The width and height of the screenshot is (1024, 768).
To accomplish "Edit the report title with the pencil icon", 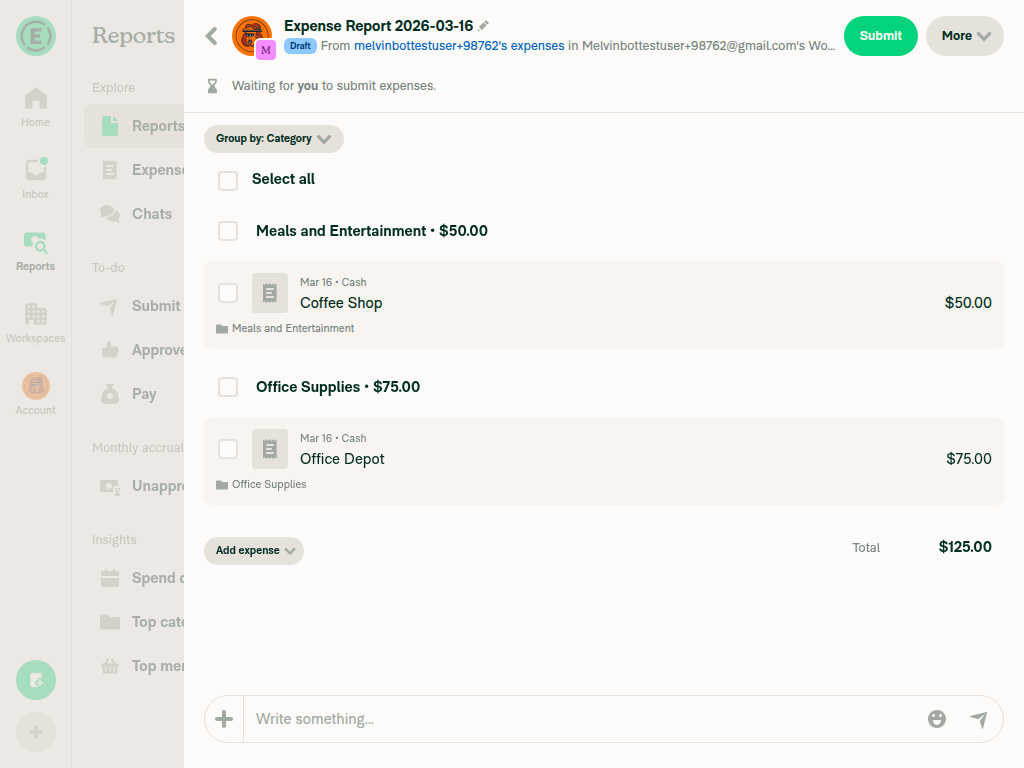I will tap(484, 25).
